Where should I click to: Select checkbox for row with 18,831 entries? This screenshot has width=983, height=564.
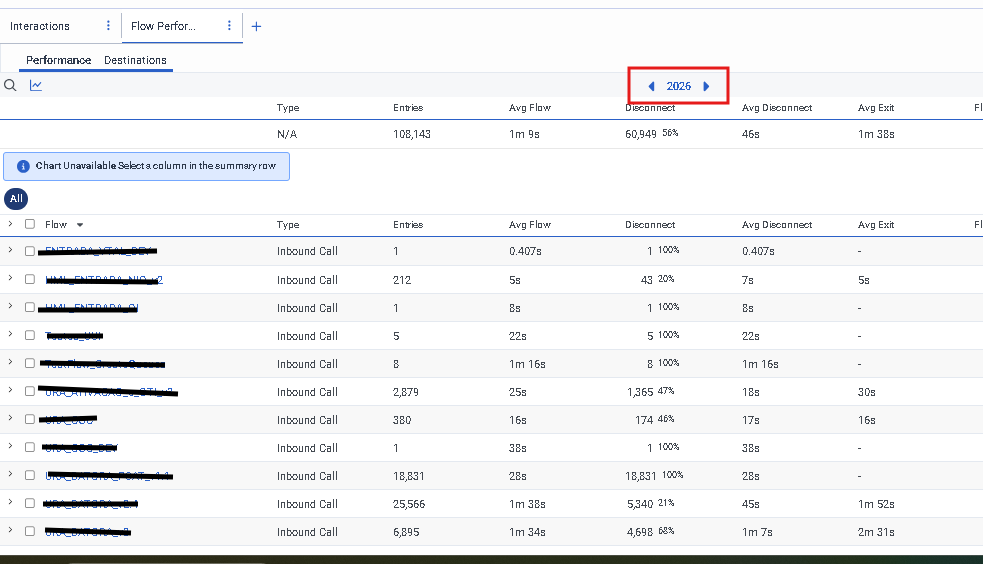click(30, 476)
